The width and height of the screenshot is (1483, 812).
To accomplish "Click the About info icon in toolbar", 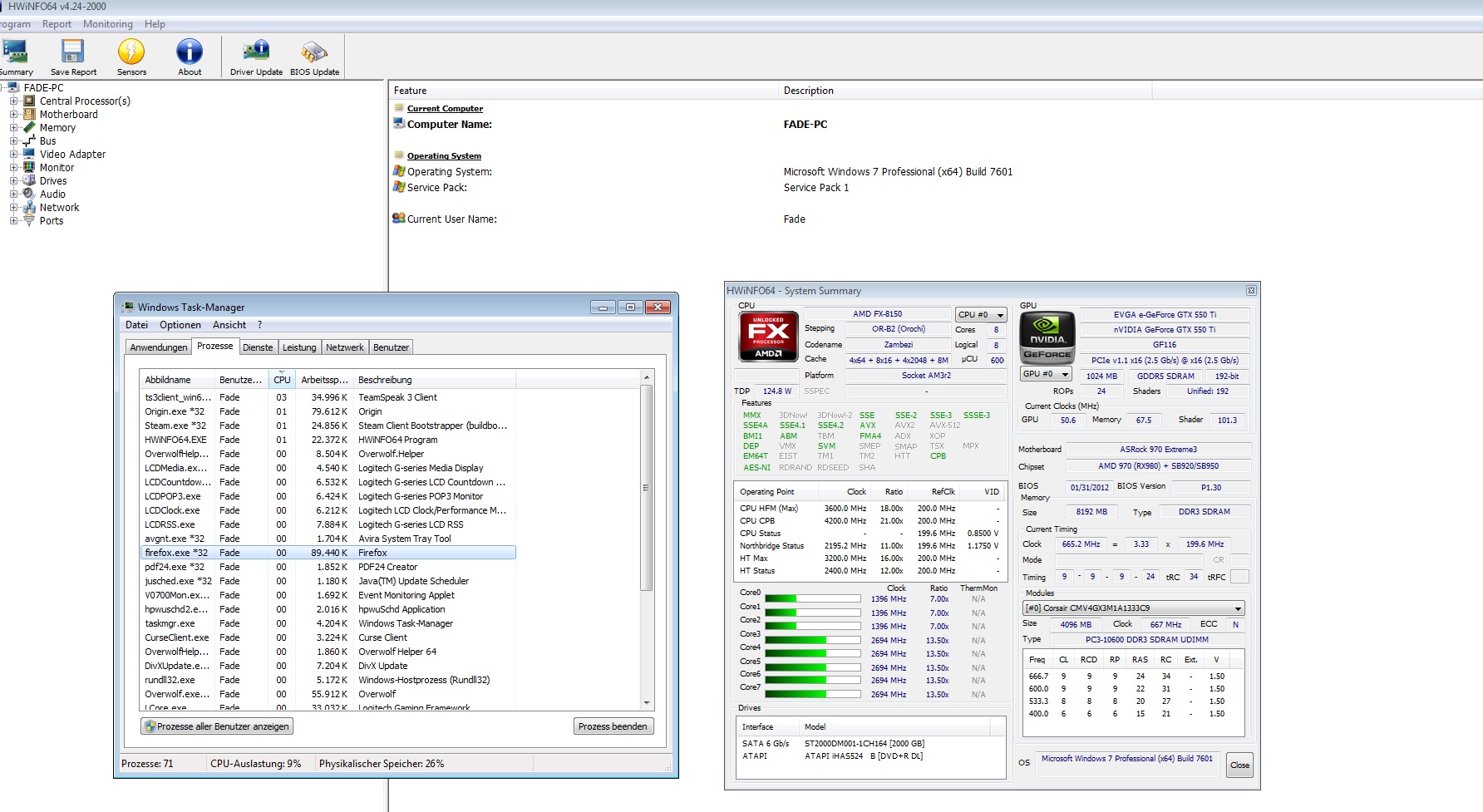I will [x=190, y=52].
